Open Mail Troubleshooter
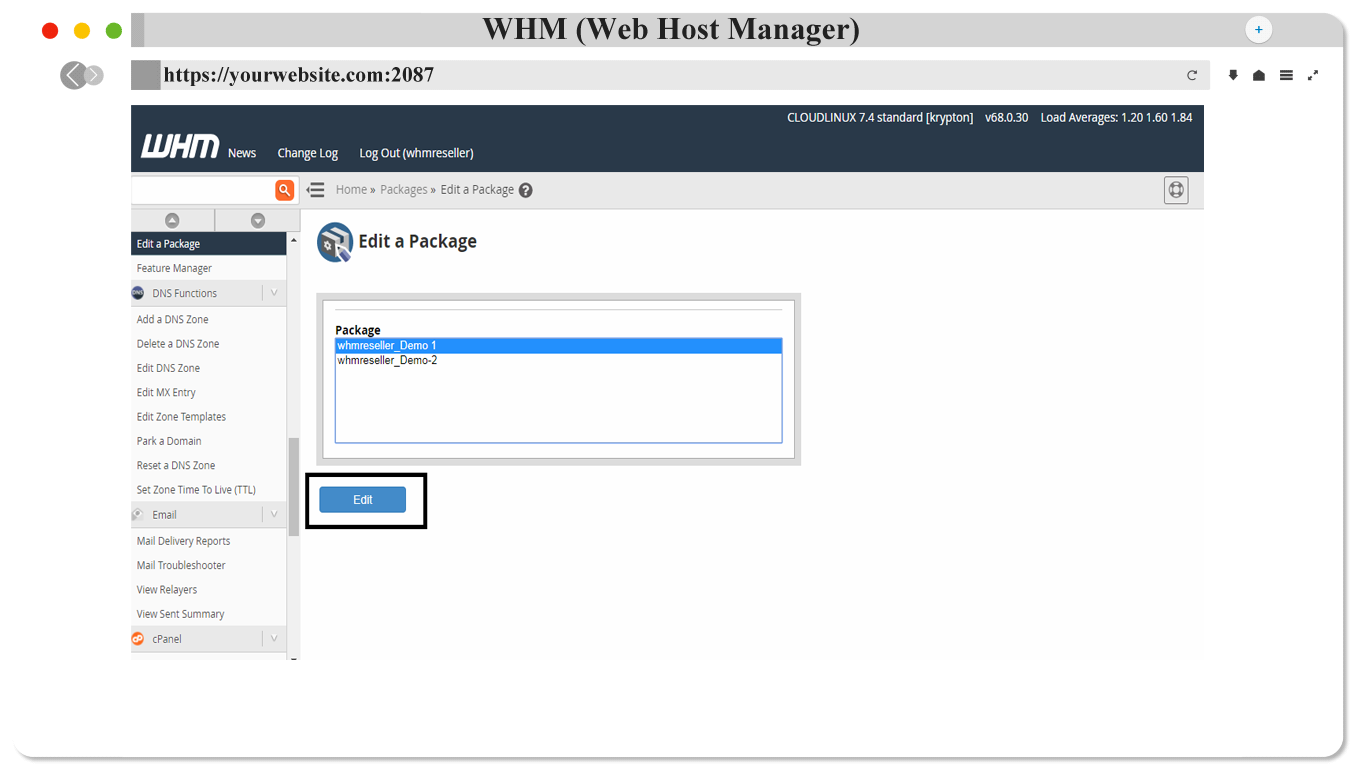 pos(181,566)
